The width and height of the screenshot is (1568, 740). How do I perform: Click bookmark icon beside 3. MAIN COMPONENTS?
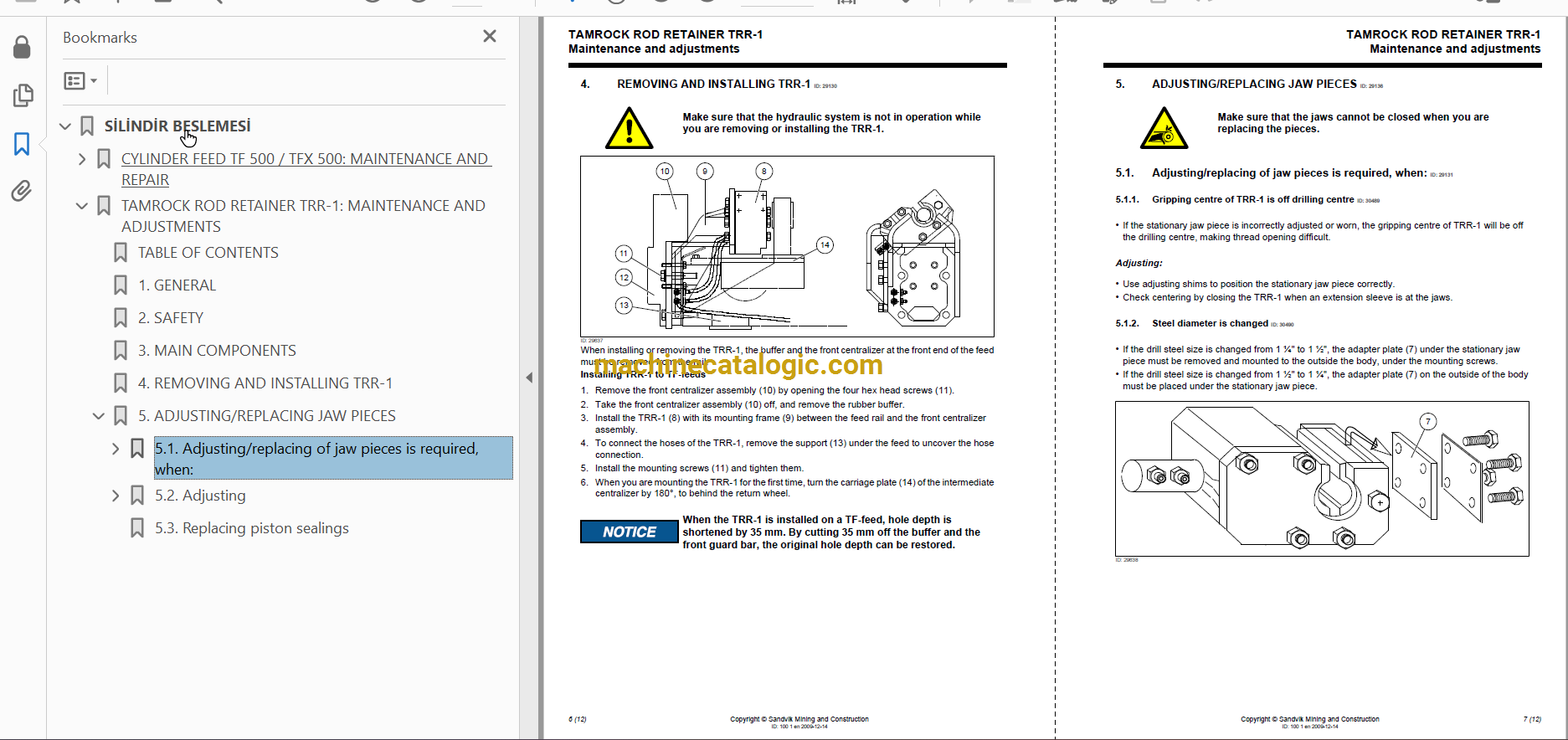[x=121, y=351]
